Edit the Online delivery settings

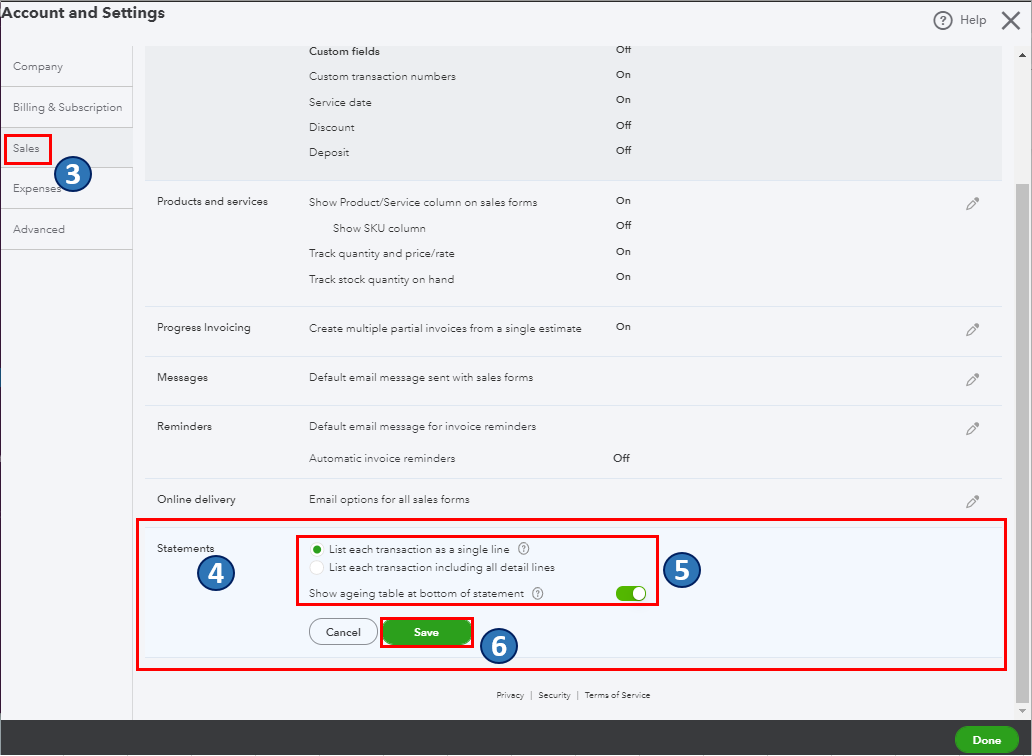pyautogui.click(x=972, y=501)
